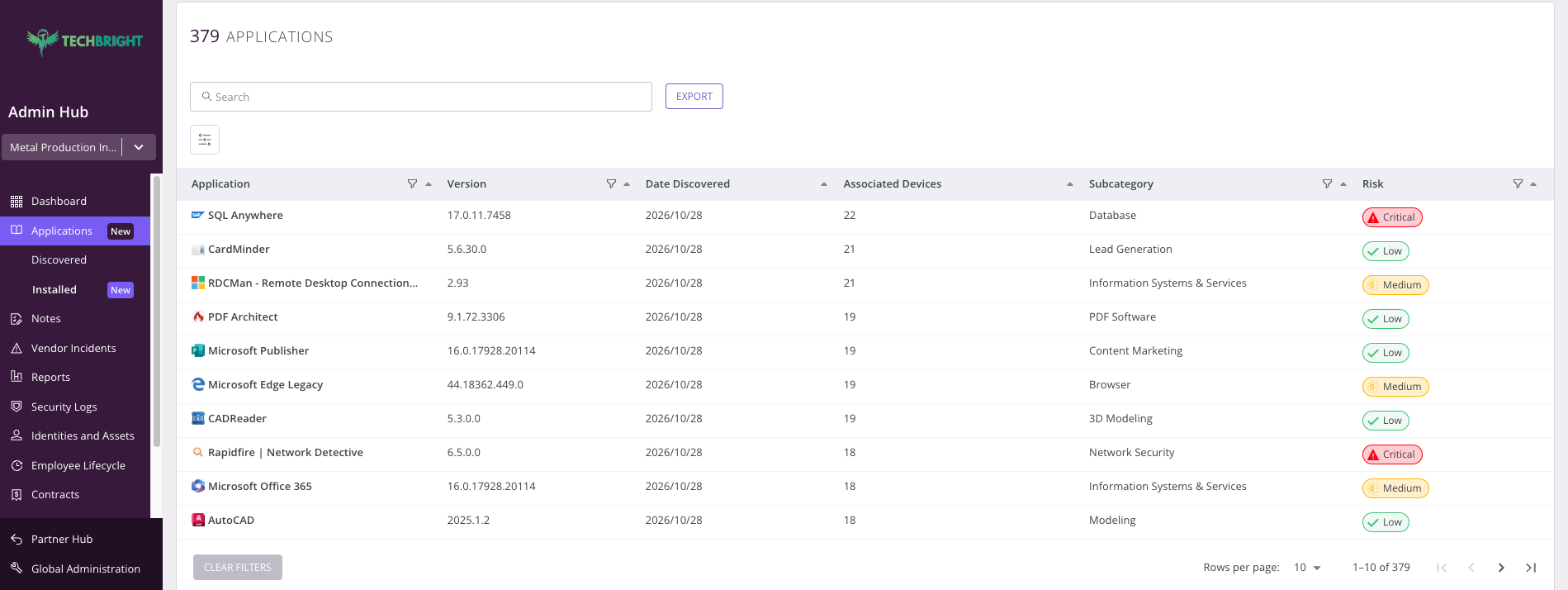Screen dimensions: 1568x590
Task: Sort Subcategory column with its arrow
Action: pos(1343,184)
